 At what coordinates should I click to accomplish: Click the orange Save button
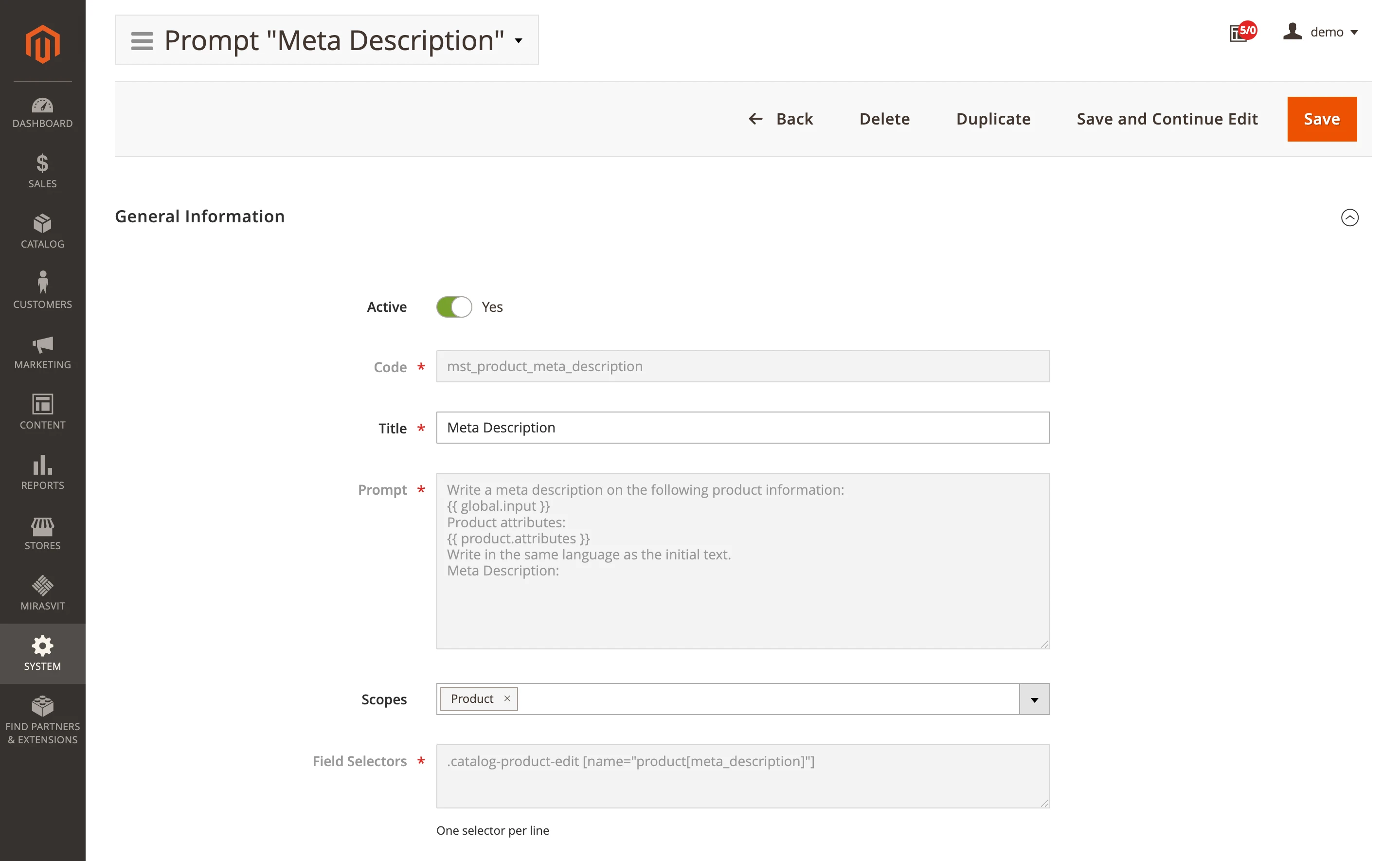pyautogui.click(x=1321, y=119)
